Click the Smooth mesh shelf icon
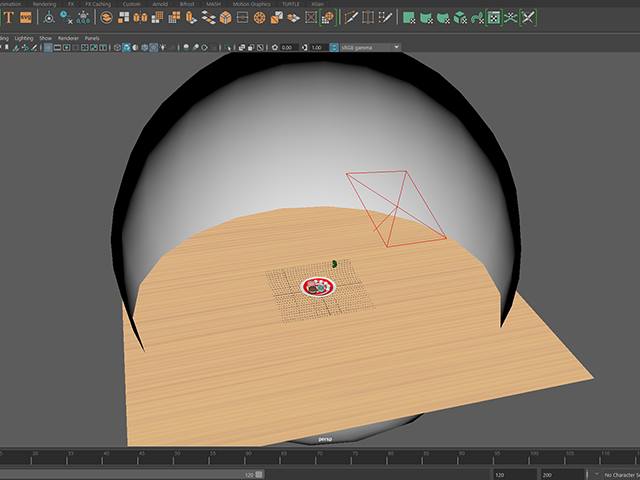 tap(158, 18)
